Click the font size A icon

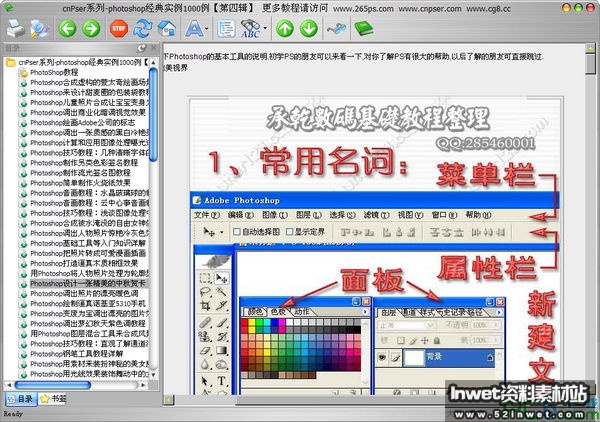tap(194, 29)
